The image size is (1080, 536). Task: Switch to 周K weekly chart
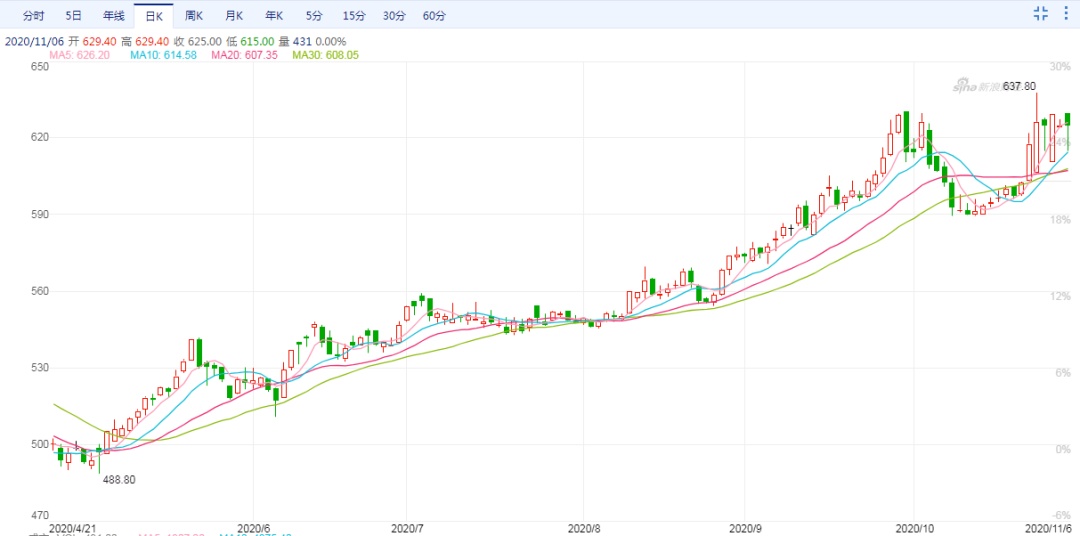tap(194, 15)
